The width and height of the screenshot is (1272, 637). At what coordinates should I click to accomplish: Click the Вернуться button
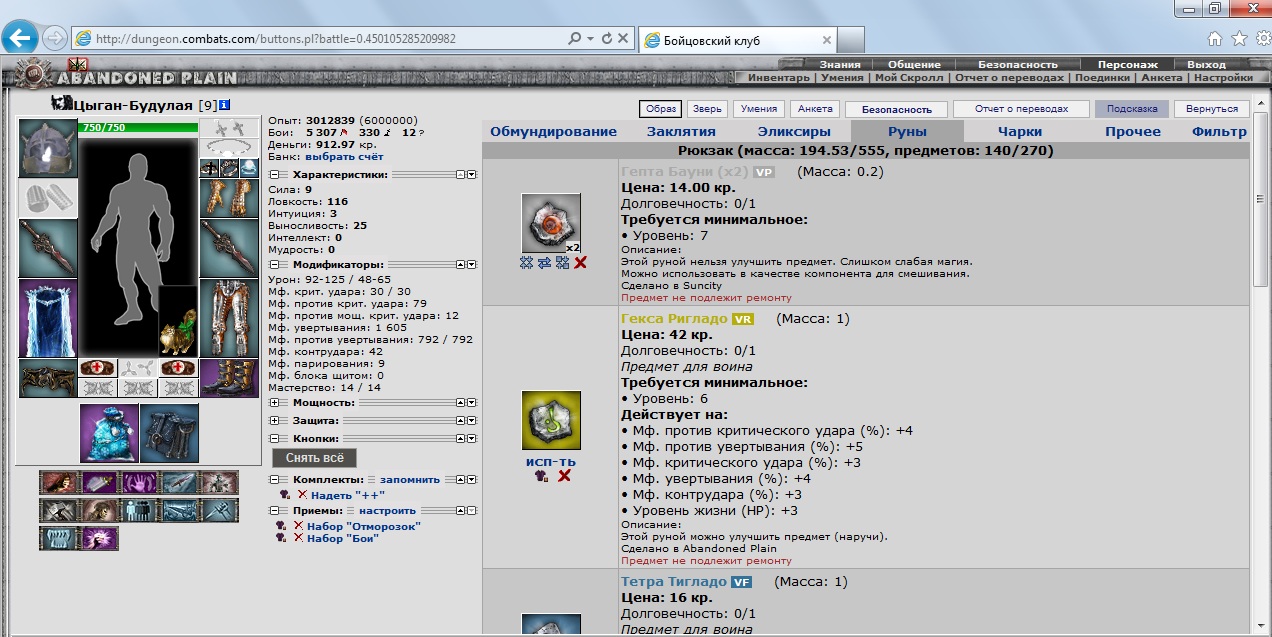(x=1211, y=109)
